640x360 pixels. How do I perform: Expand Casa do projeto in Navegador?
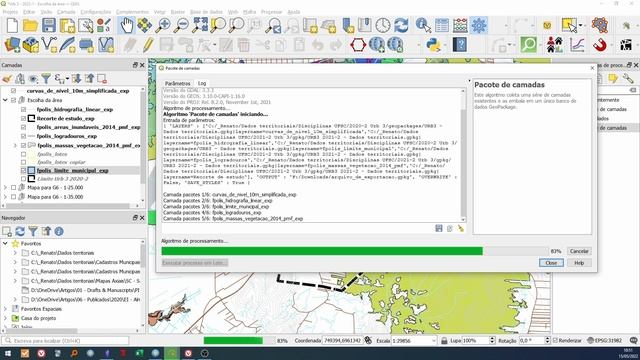pyautogui.click(x=5, y=318)
